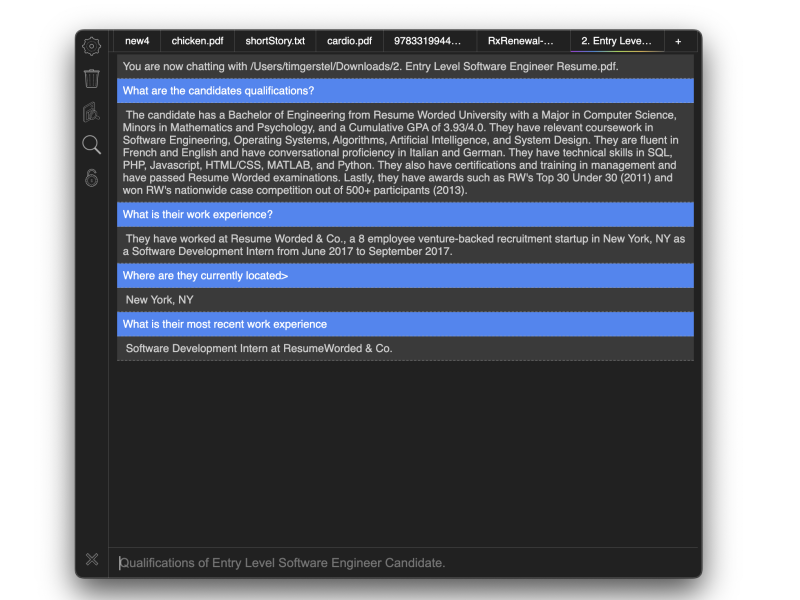Screen dimensions: 800x600
Task: Click question 'What is their most recent work experience'
Action: coord(405,324)
